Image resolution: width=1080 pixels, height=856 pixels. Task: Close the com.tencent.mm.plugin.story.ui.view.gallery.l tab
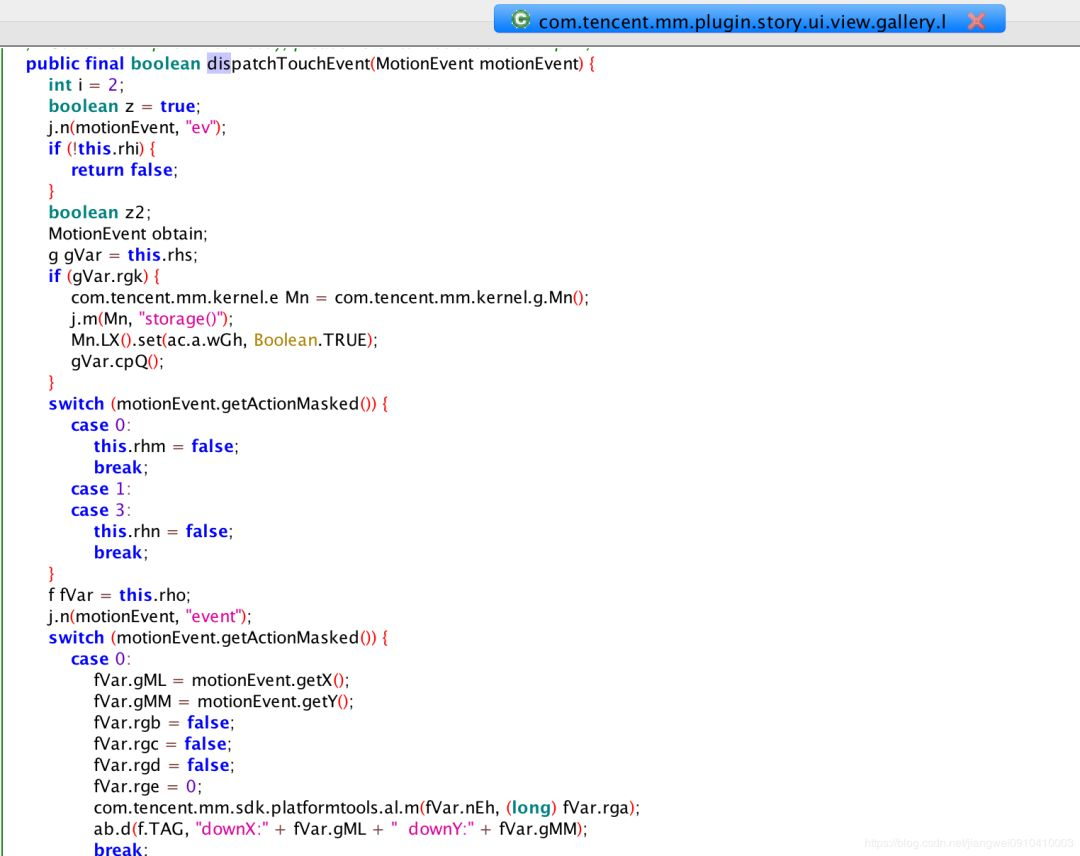(976, 21)
